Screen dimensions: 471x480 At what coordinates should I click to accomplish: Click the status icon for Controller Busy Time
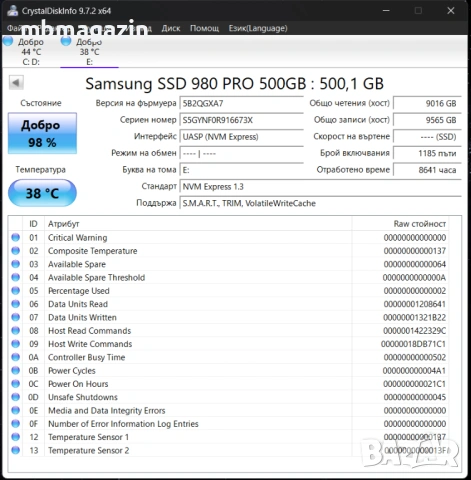[15, 357]
